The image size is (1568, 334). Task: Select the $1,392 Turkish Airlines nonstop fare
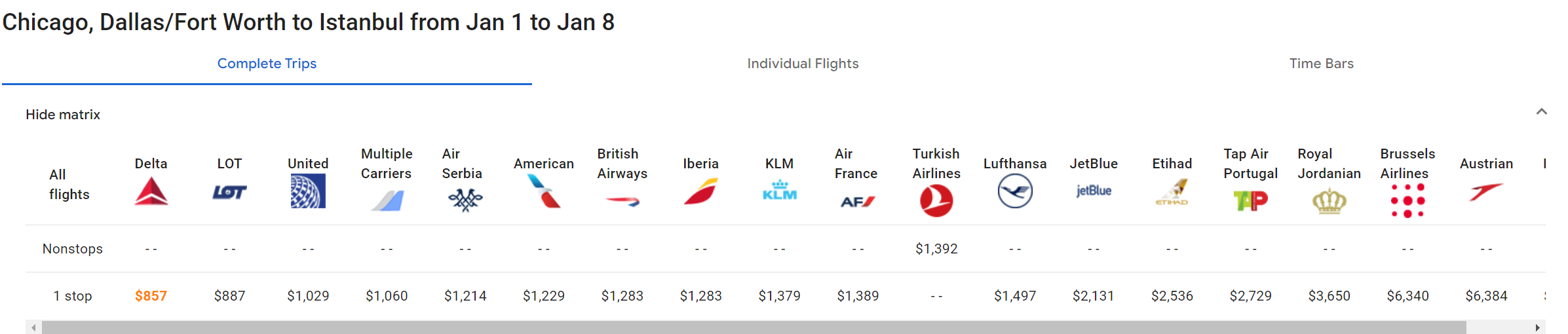tap(936, 249)
